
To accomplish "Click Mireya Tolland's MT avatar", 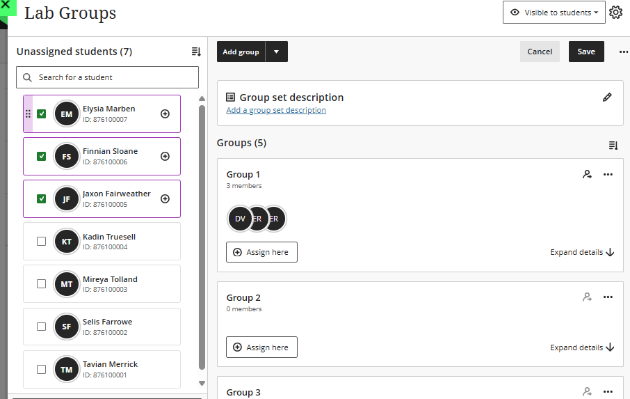I will [66, 284].
